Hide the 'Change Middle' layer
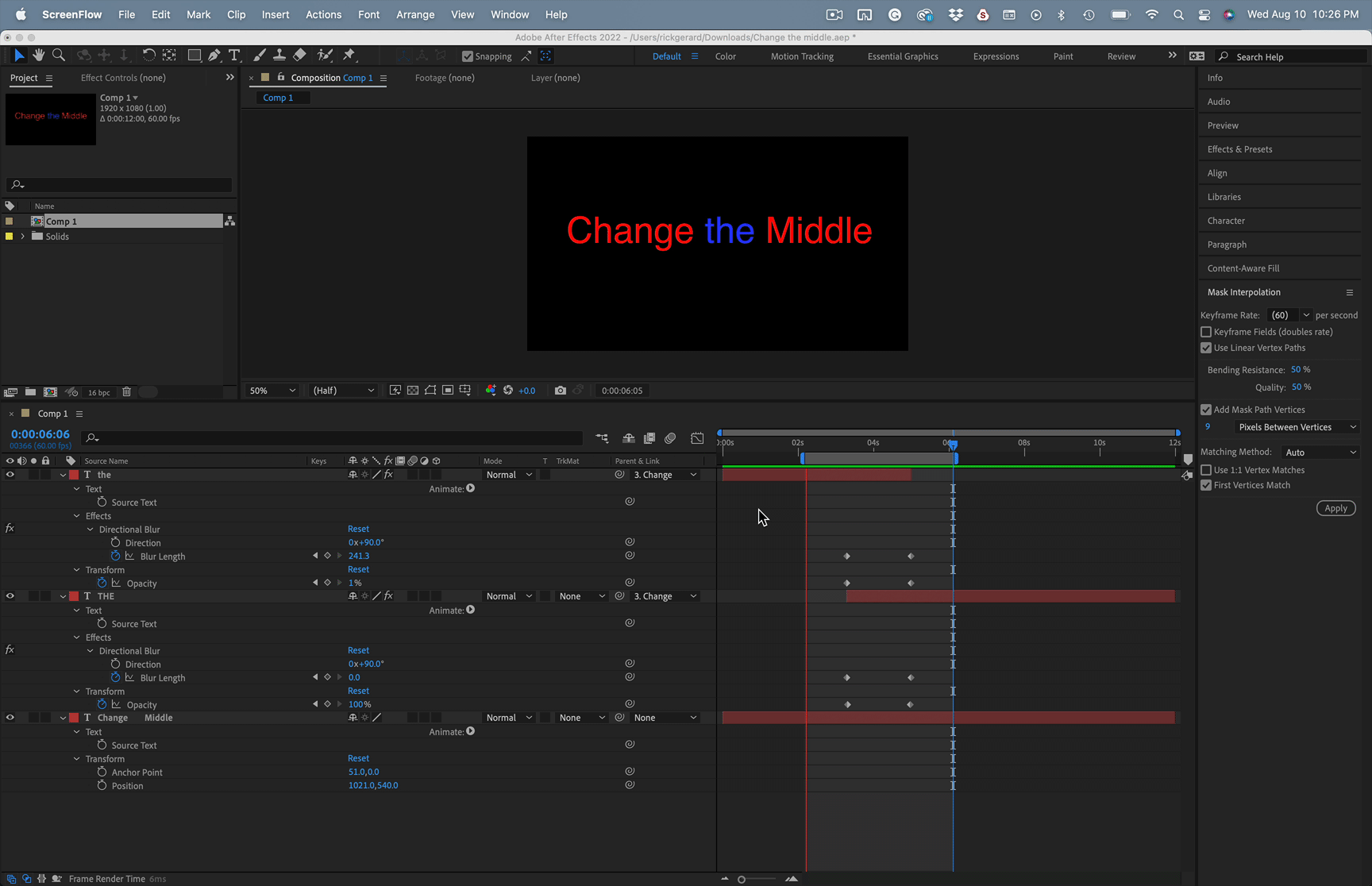1372x886 pixels. coord(10,718)
